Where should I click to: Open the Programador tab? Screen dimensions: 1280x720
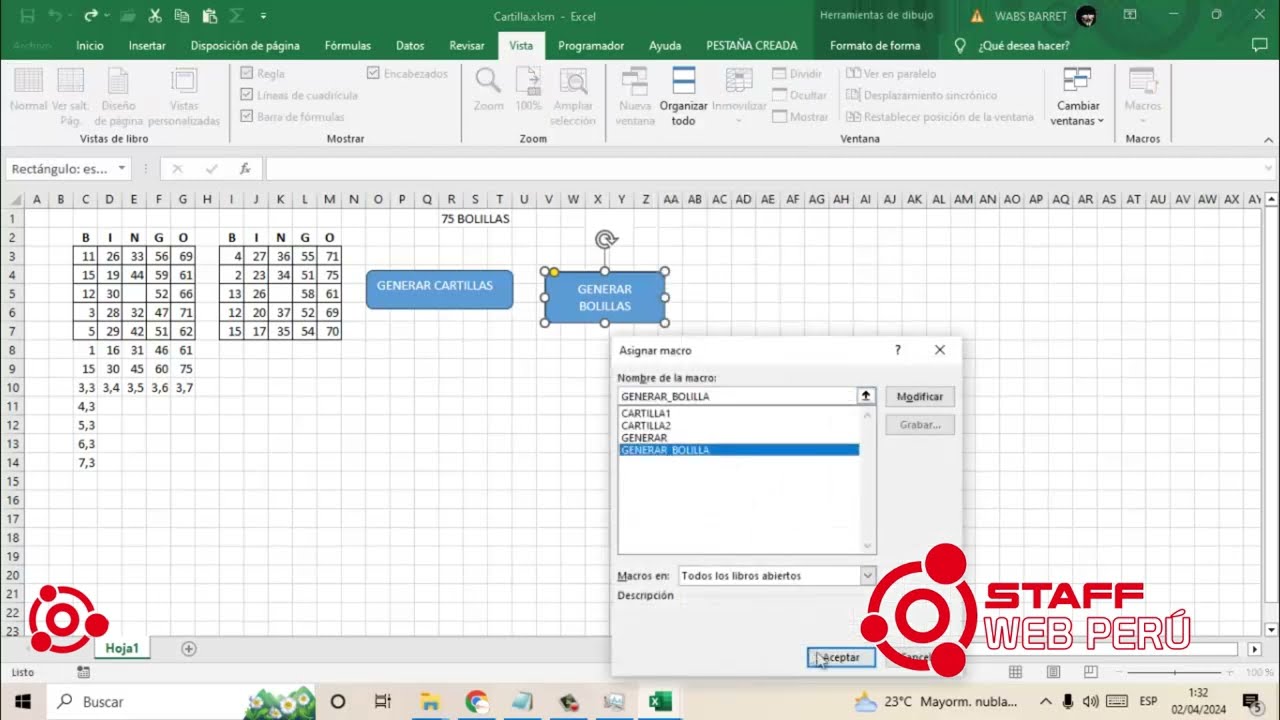pos(591,46)
